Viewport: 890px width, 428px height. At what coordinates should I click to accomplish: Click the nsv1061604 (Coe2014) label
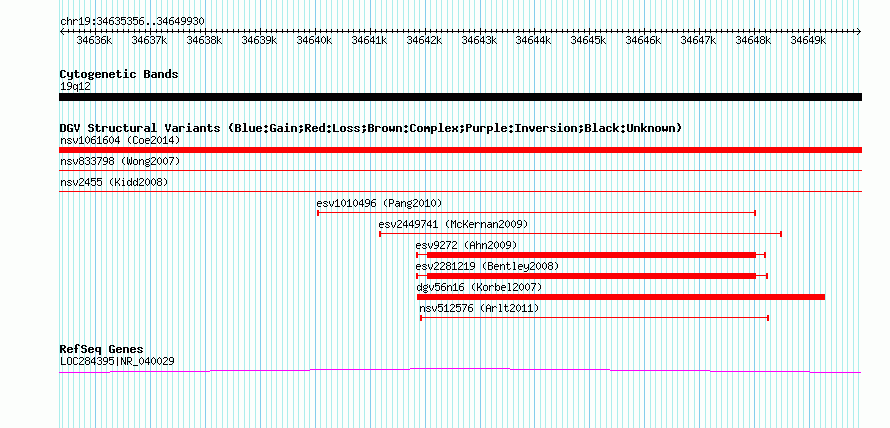(x=120, y=140)
